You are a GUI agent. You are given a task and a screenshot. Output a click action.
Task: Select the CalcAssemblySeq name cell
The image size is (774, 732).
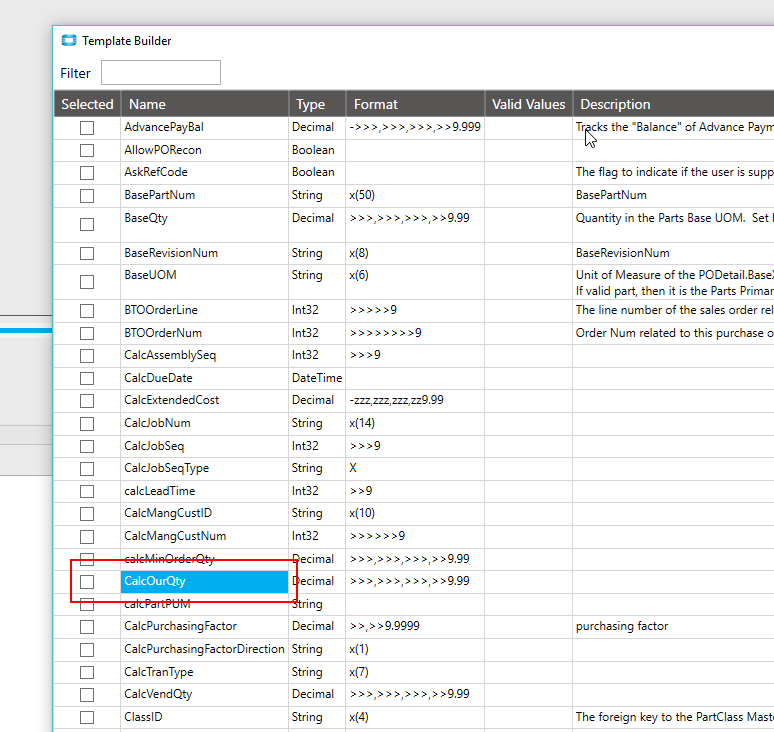205,355
